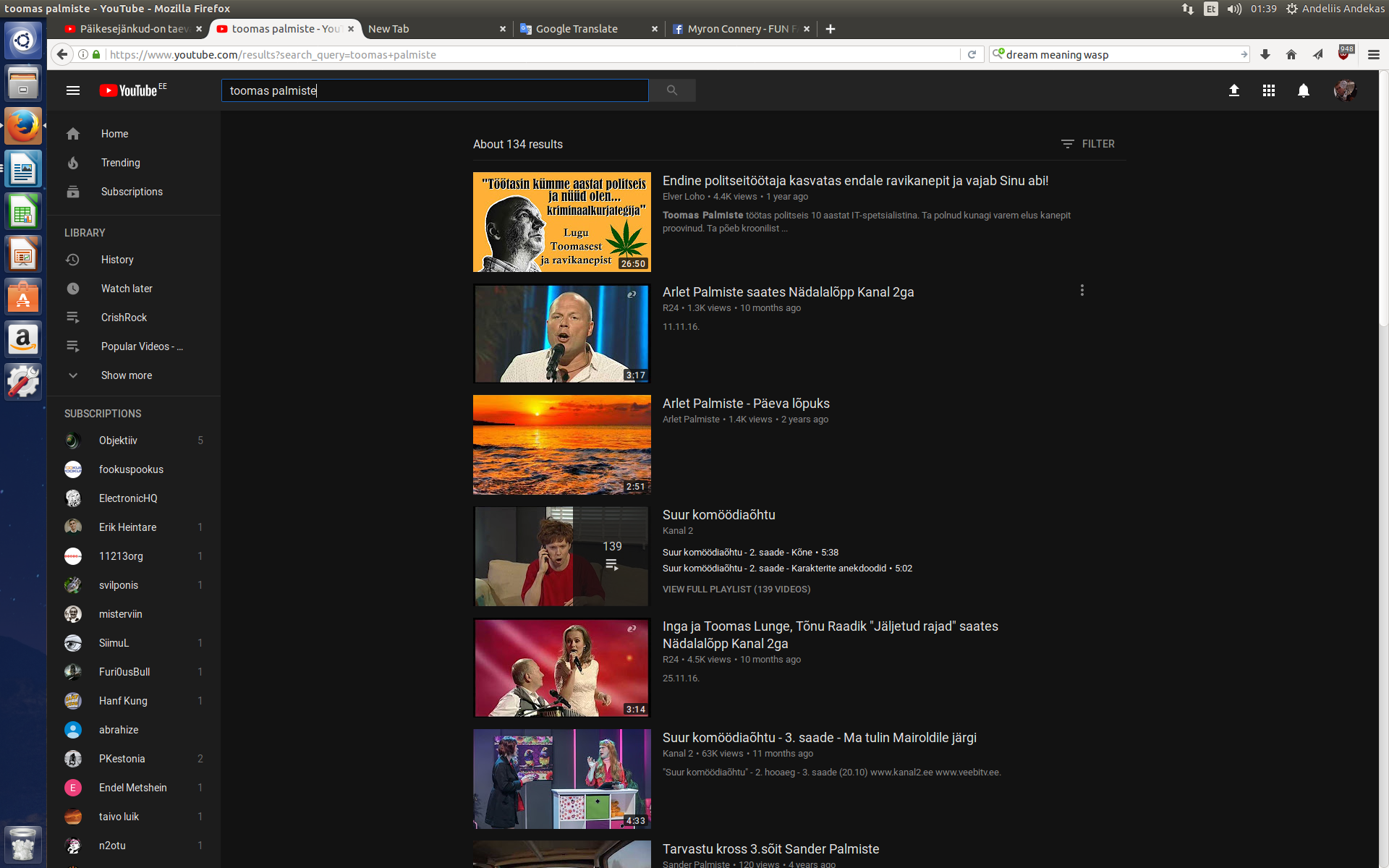Open the Jäljetud rajad video thumbnail
The image size is (1389, 868).
click(562, 668)
